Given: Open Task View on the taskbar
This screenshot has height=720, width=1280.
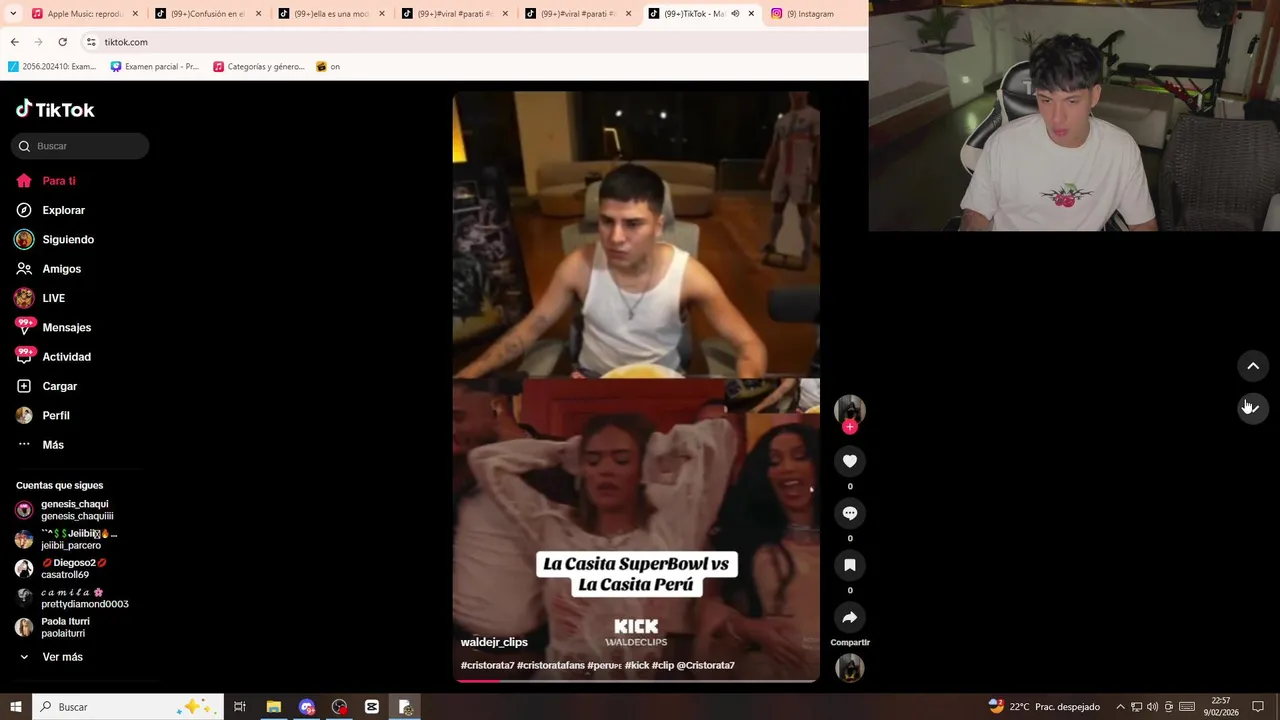Looking at the screenshot, I should pyautogui.click(x=240, y=706).
